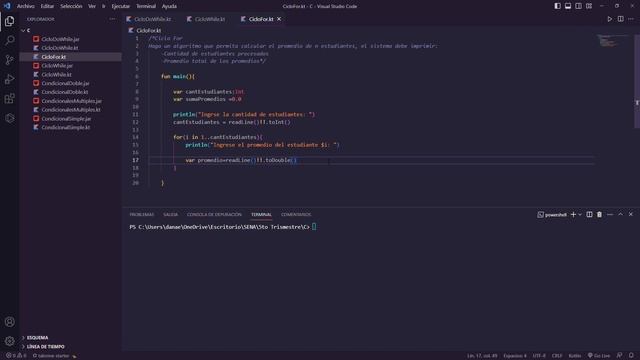Open the Editar menu
This screenshot has height=360, width=640.
pos(47,6)
